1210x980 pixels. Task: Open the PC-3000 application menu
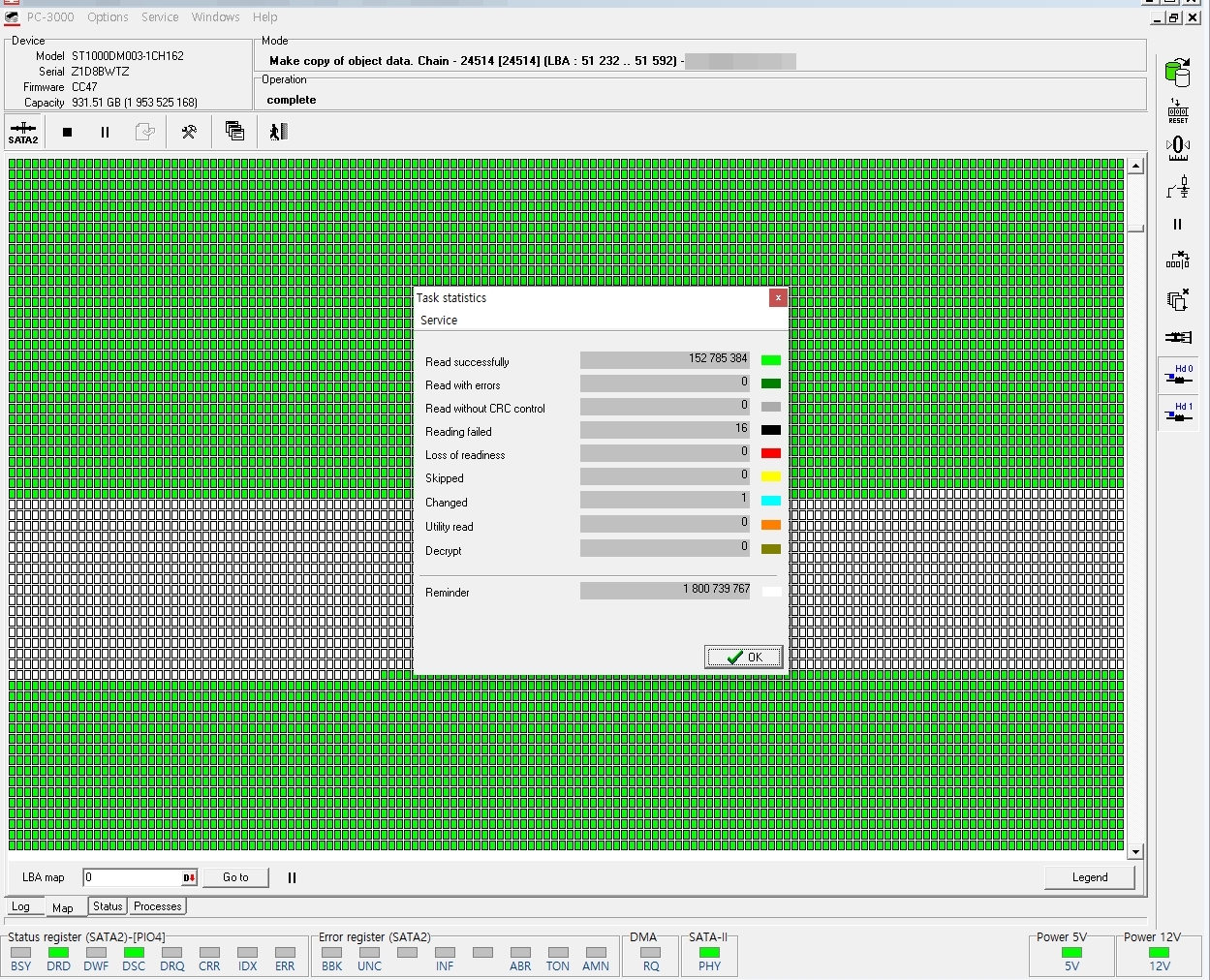point(49,16)
